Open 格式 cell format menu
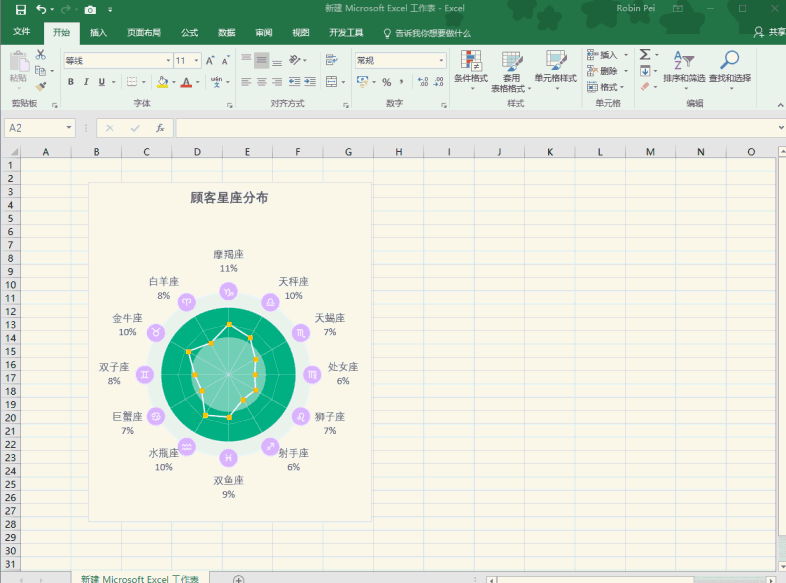The image size is (786, 583). tap(606, 87)
